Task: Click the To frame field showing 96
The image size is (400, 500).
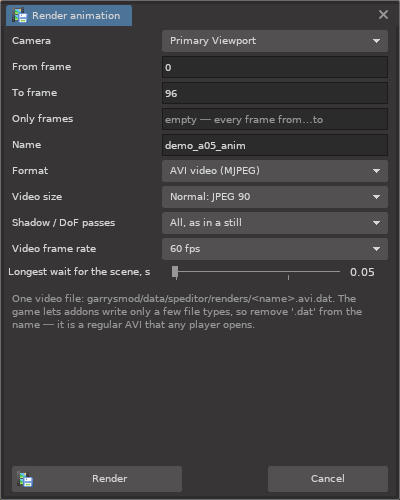Action: pyautogui.click(x=275, y=93)
